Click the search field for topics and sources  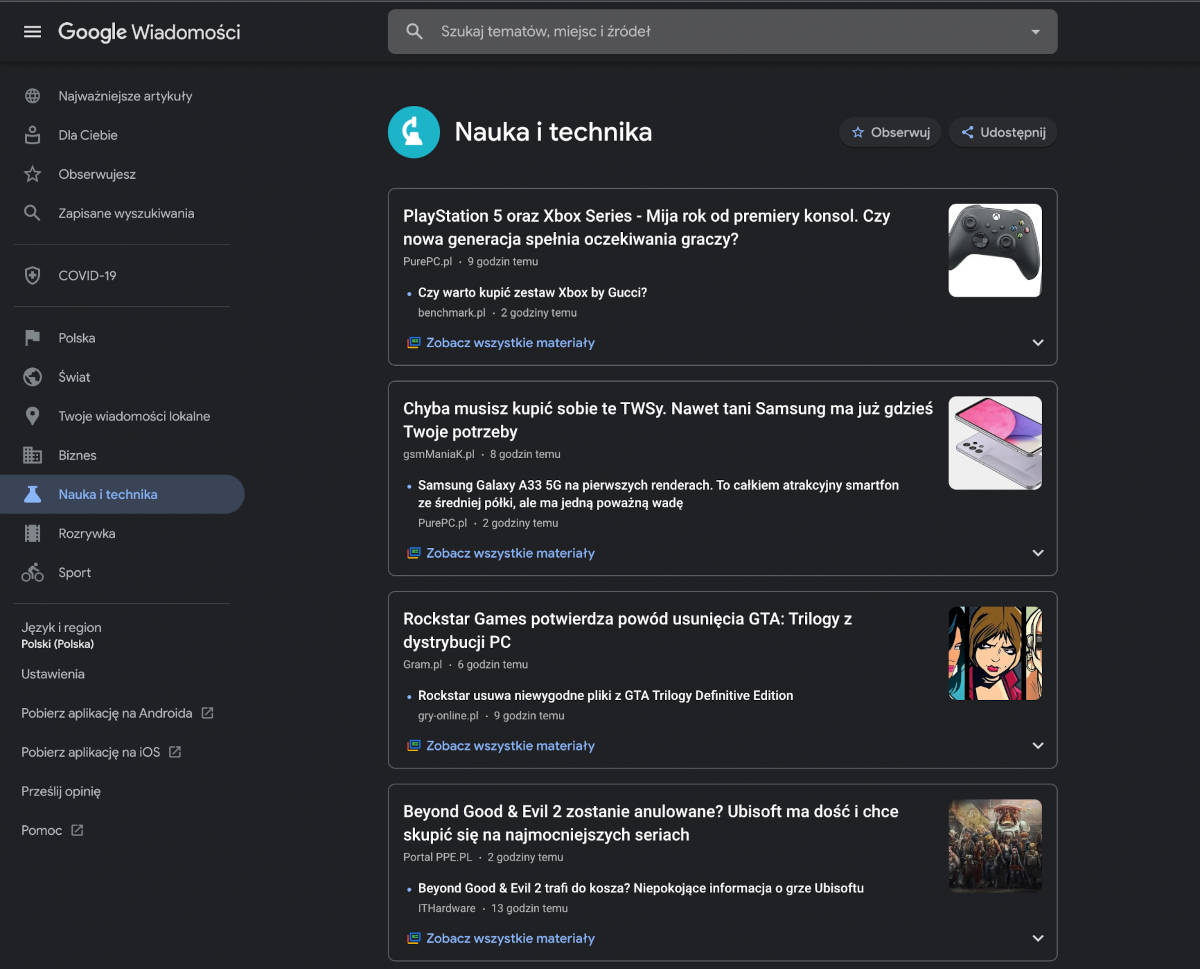tap(722, 32)
